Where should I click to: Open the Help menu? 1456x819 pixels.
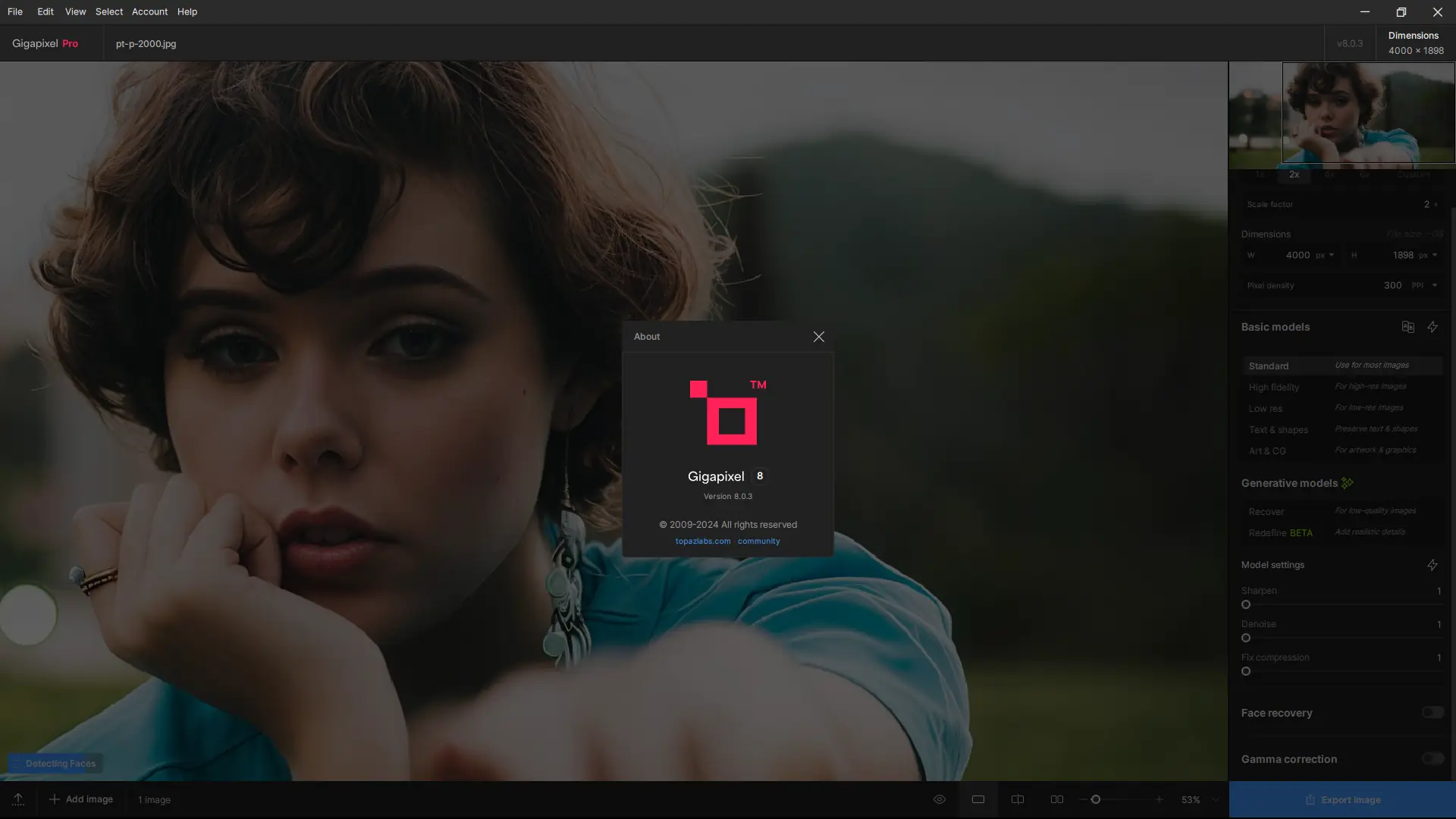point(187,11)
